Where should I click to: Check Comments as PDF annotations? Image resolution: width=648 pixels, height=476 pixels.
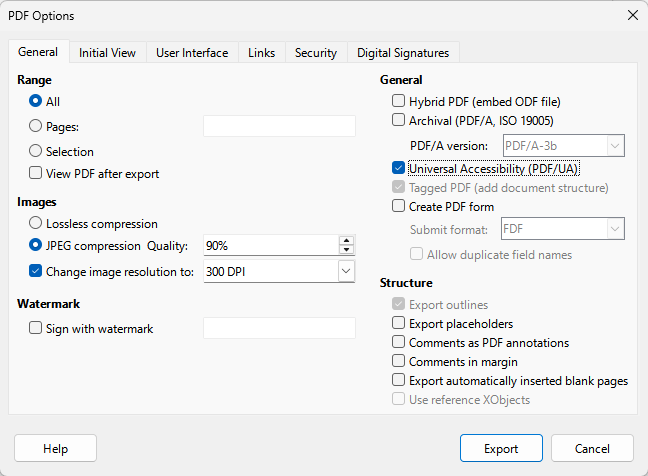(398, 342)
